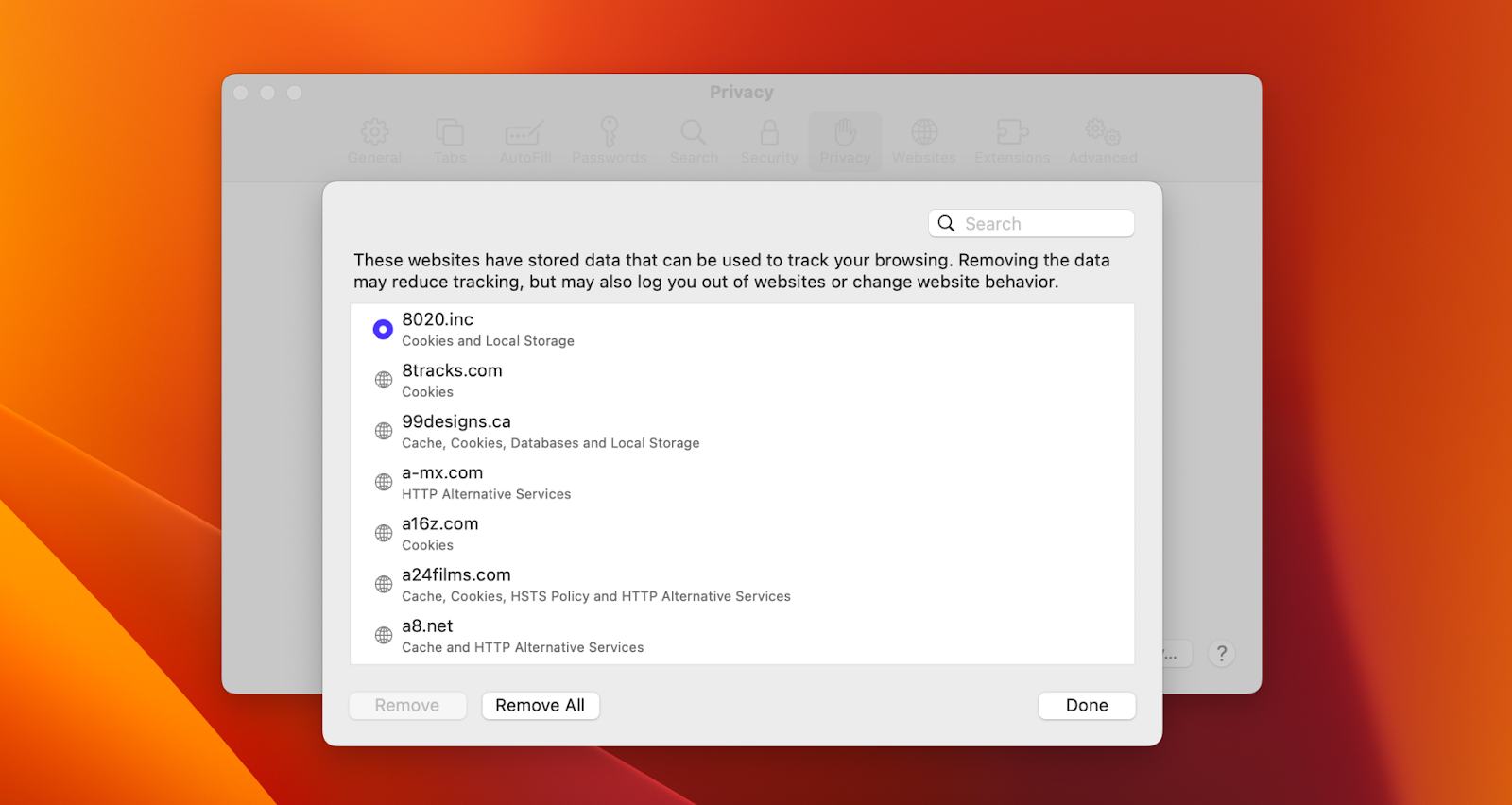Click the globe icon beside a8.net
The height and width of the screenshot is (805, 1512).
coord(384,635)
